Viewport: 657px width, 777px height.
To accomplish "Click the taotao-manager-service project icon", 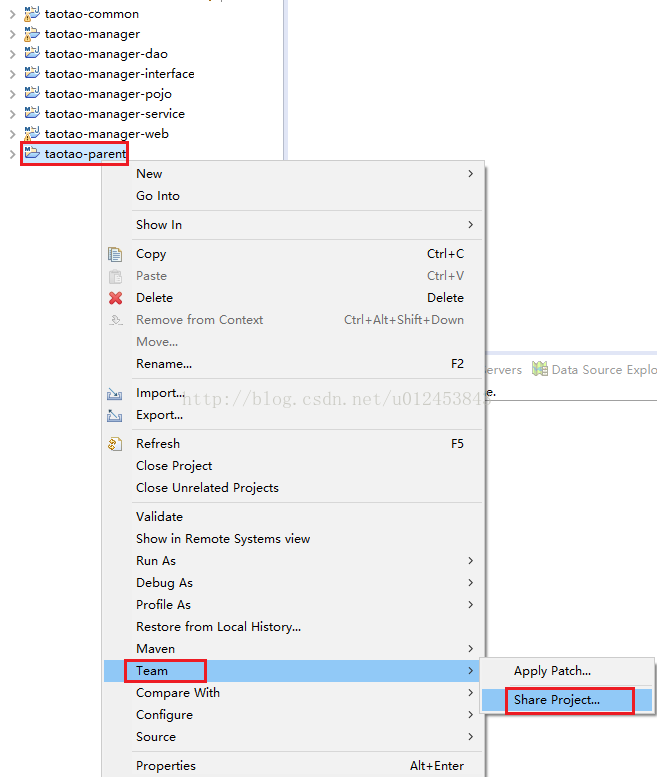I will 32,113.
